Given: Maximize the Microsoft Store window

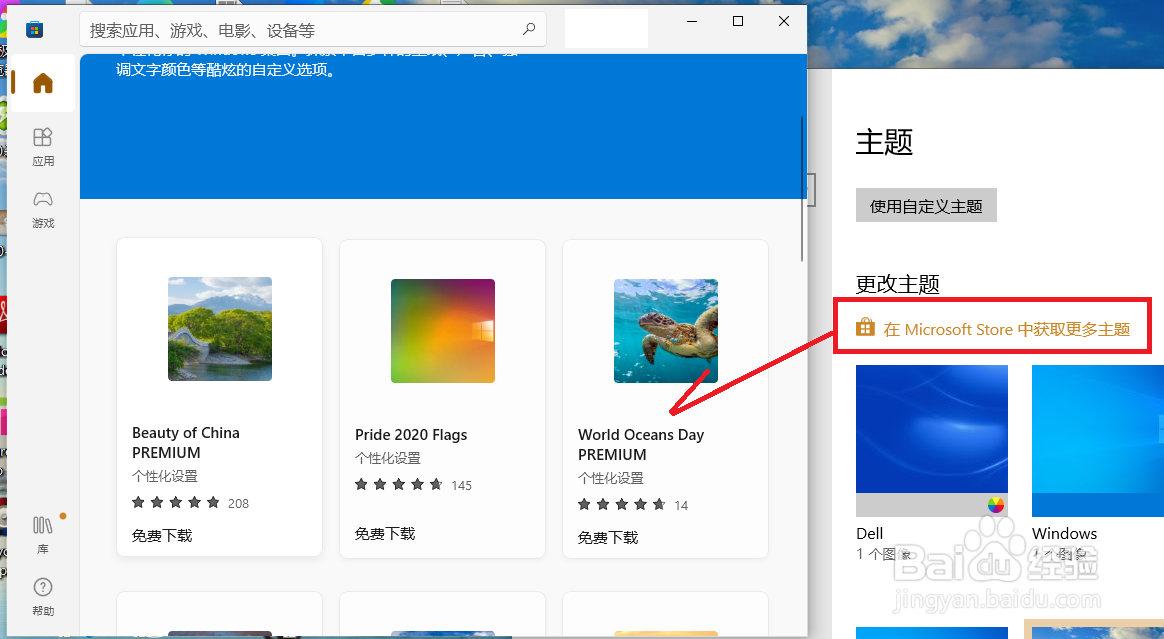Looking at the screenshot, I should point(738,22).
